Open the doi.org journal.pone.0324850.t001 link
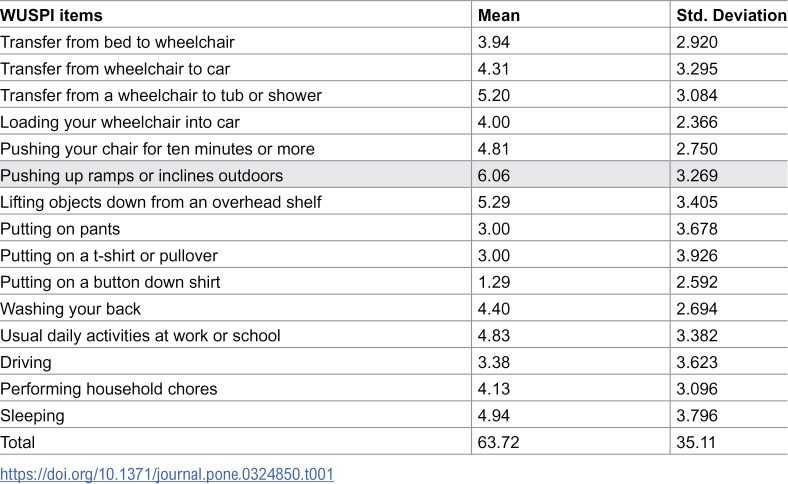The height and width of the screenshot is (484, 788). coord(167,474)
